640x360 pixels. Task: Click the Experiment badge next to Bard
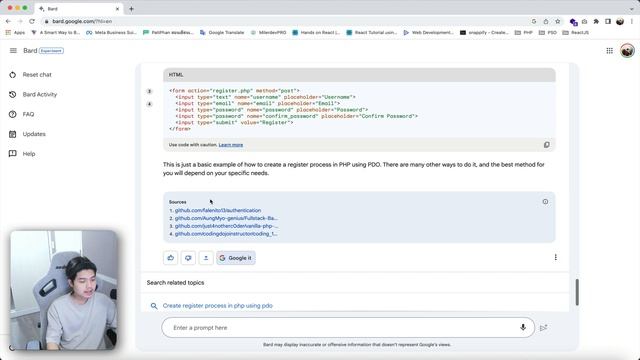(x=51, y=51)
